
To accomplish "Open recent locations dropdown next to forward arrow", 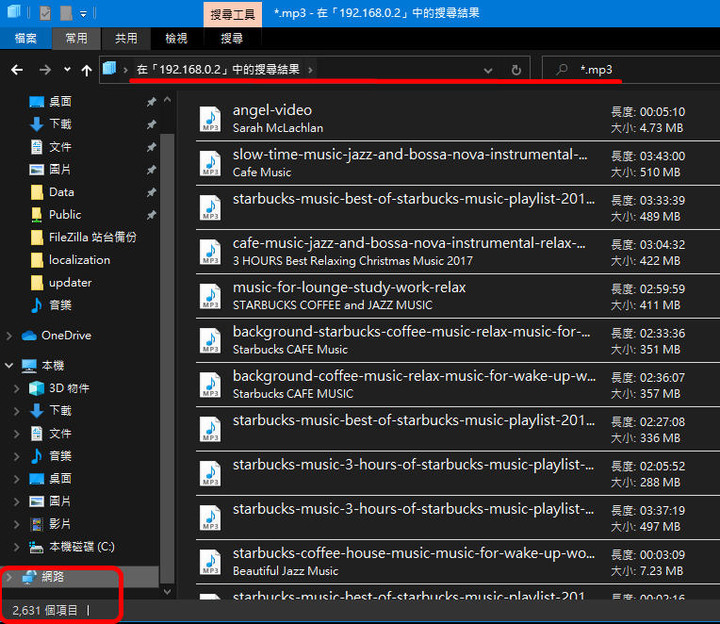I will click(x=67, y=70).
